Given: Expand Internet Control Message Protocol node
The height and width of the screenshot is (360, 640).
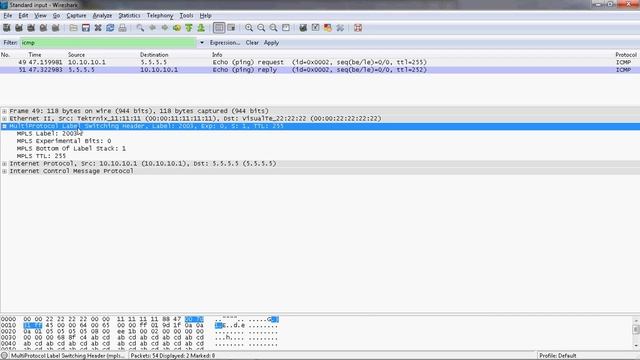Looking at the screenshot, I should click(x=4, y=171).
